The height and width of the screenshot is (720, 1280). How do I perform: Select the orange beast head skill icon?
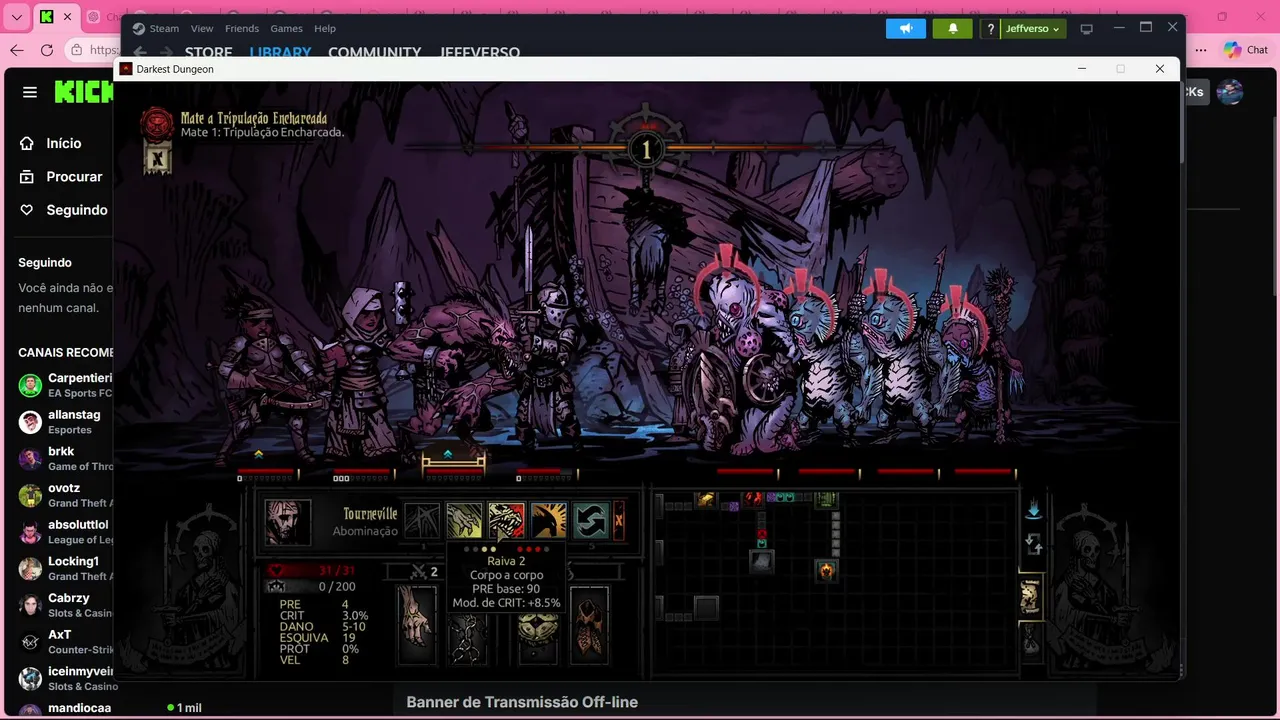pos(549,521)
